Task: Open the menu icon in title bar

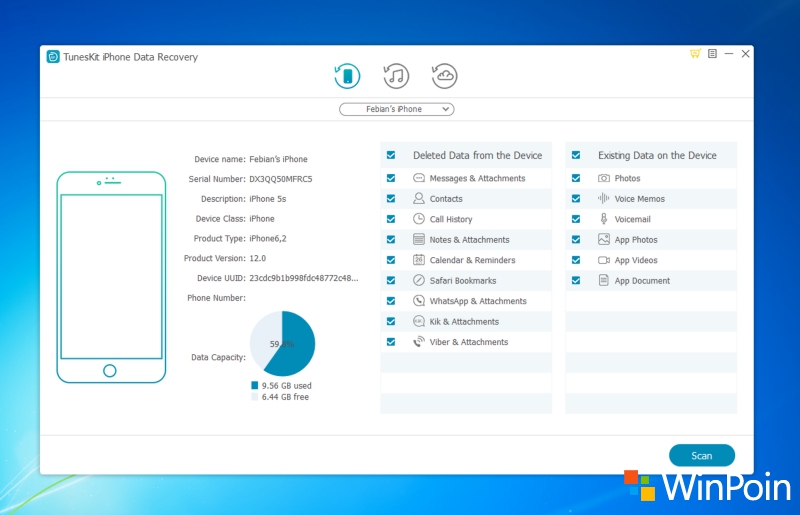Action: point(712,54)
